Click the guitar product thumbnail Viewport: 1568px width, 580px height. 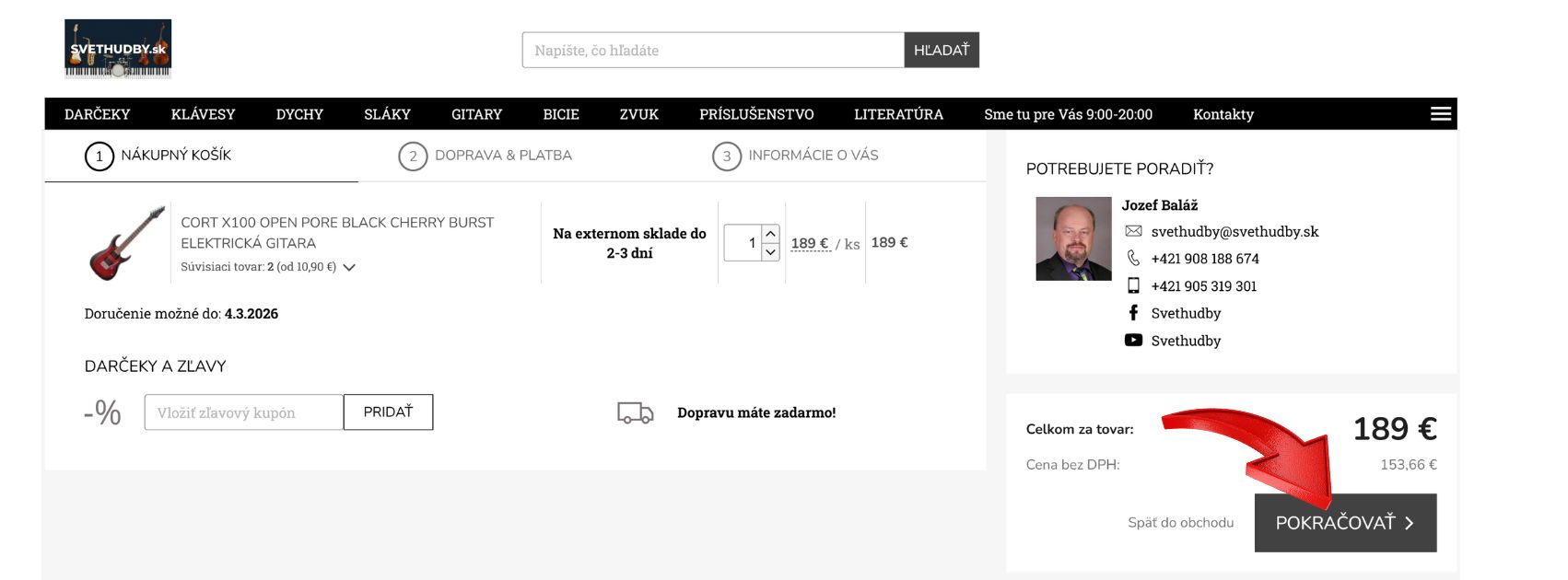[x=127, y=243]
